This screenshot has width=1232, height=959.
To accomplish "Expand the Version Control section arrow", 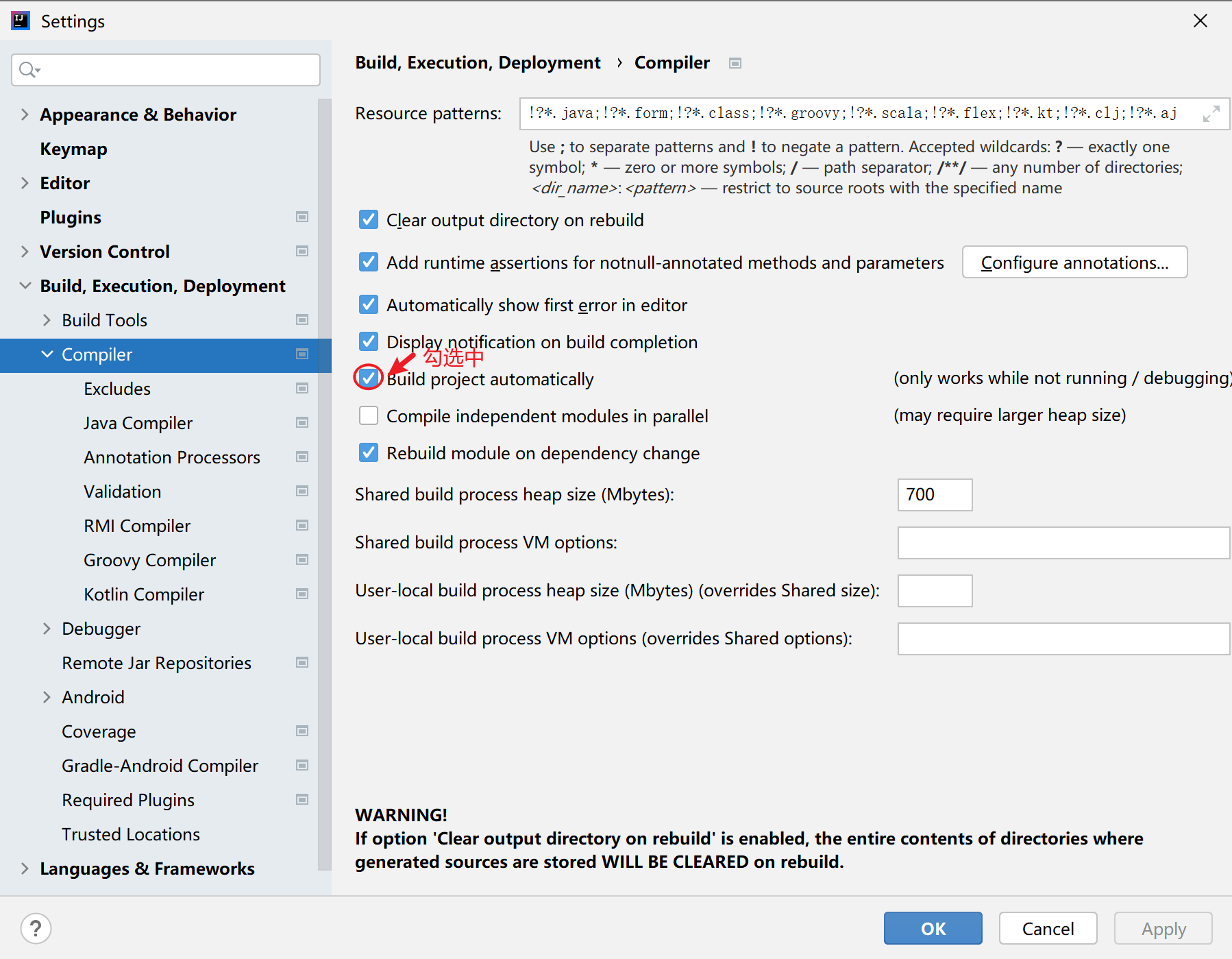I will [25, 252].
